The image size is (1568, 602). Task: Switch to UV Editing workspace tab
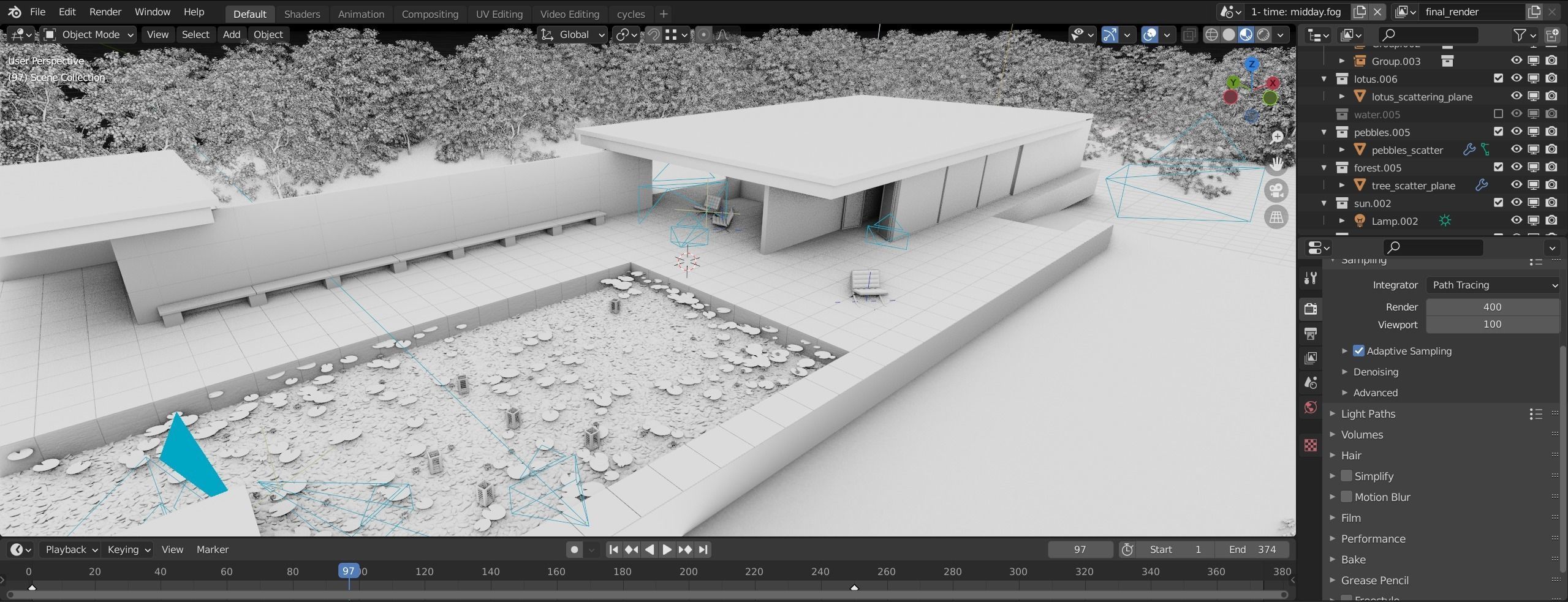[499, 13]
